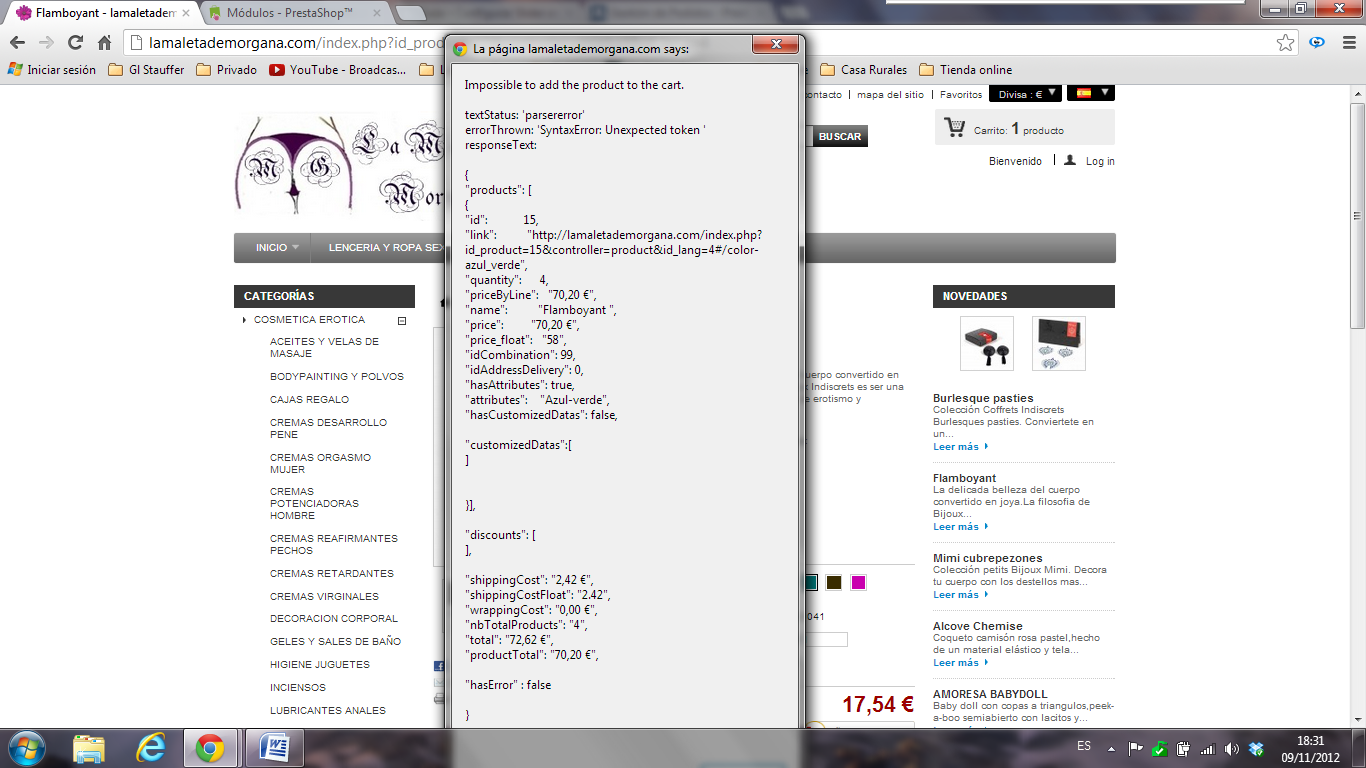This screenshot has height=768, width=1366.
Task: Open the GI Stauffer bookmarks folder
Action: click(146, 70)
